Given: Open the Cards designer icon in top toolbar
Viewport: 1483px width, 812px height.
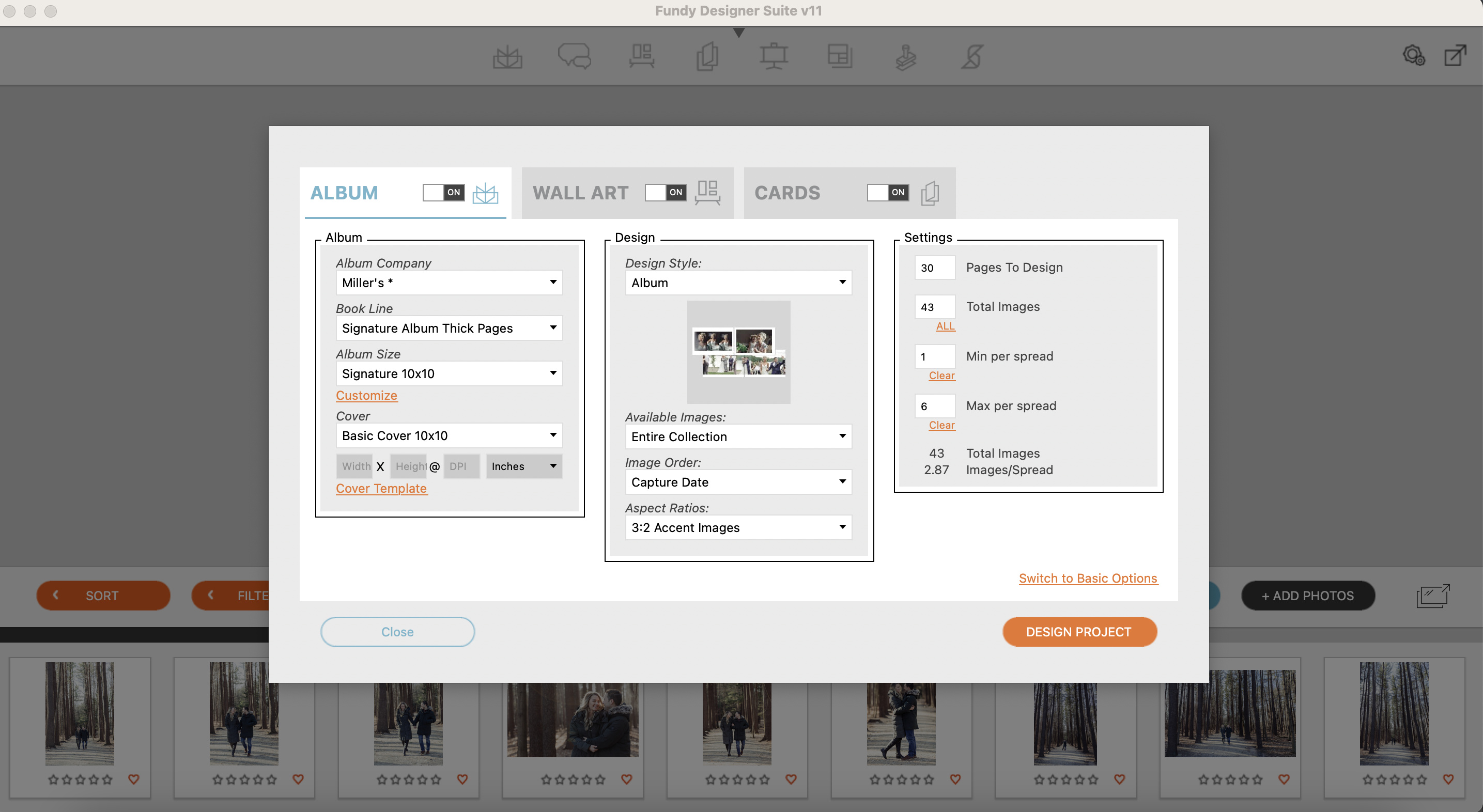Looking at the screenshot, I should pyautogui.click(x=707, y=56).
